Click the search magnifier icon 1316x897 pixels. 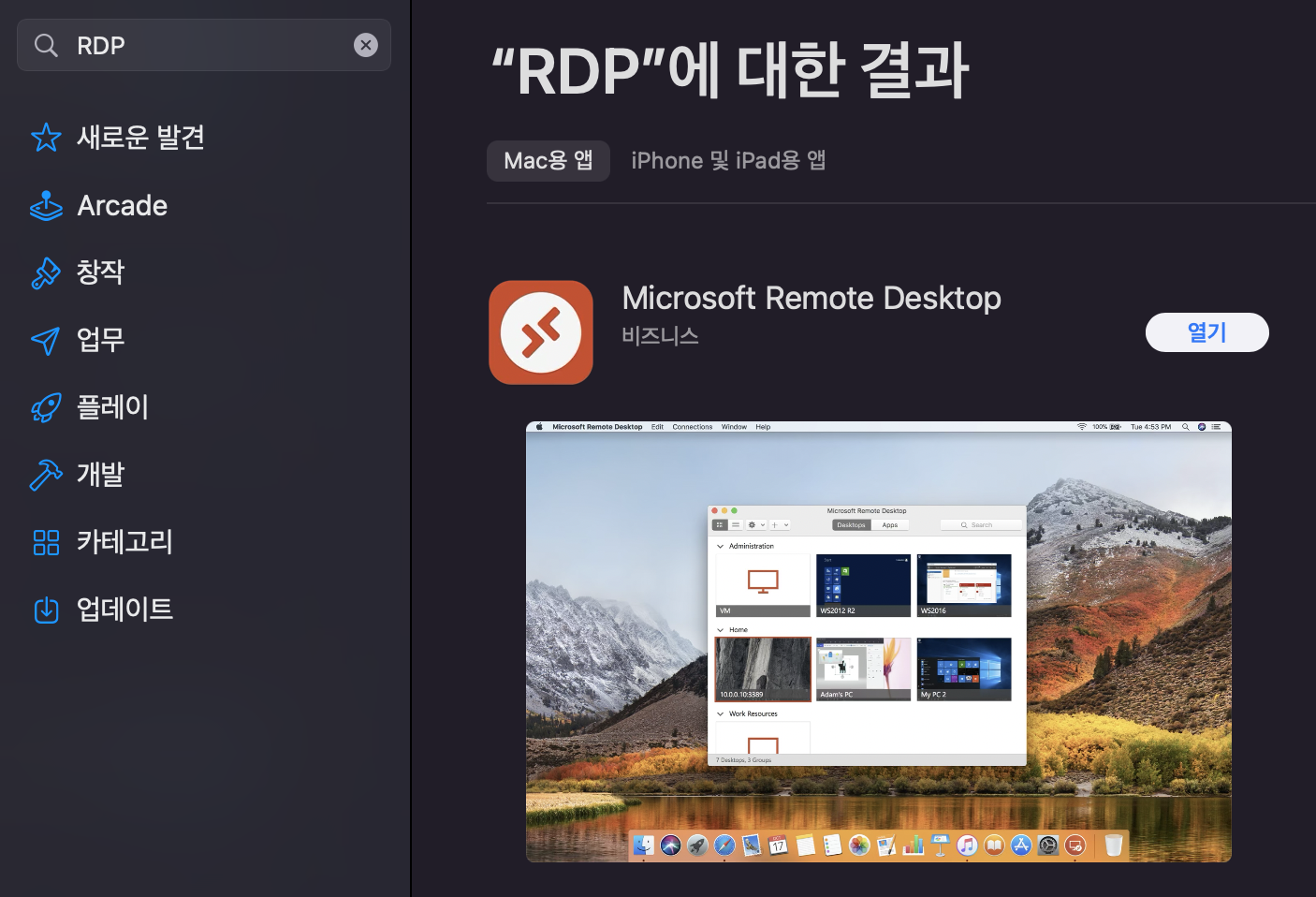point(46,45)
